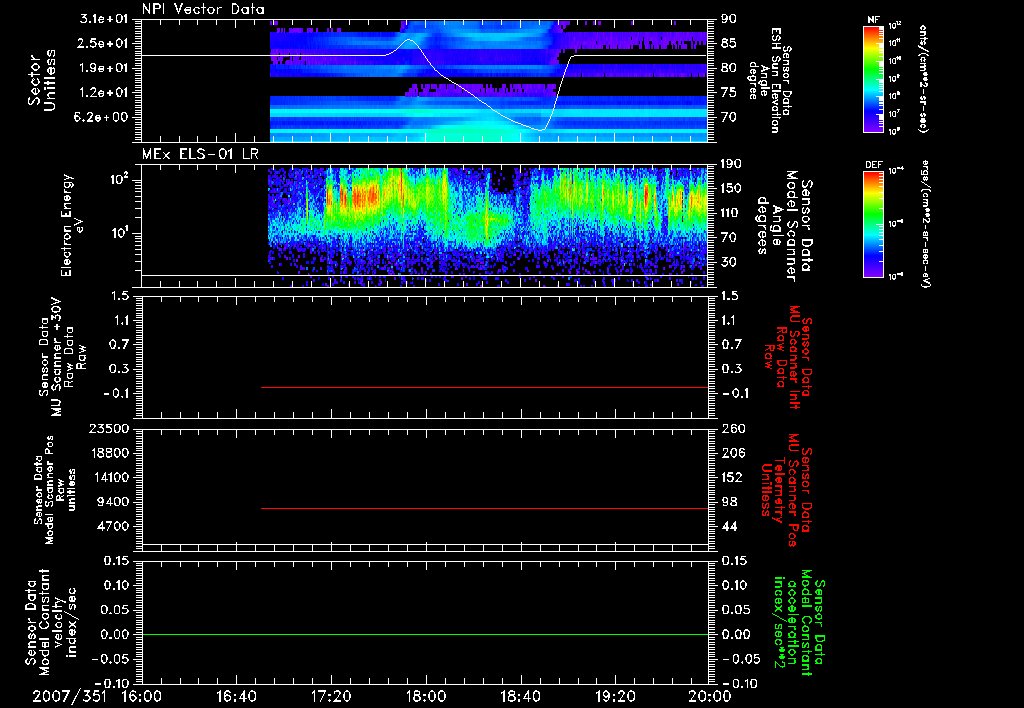This screenshot has width=1024, height=708.
Task: Click the '75' sun elevation tick label
Action: [x=729, y=93]
